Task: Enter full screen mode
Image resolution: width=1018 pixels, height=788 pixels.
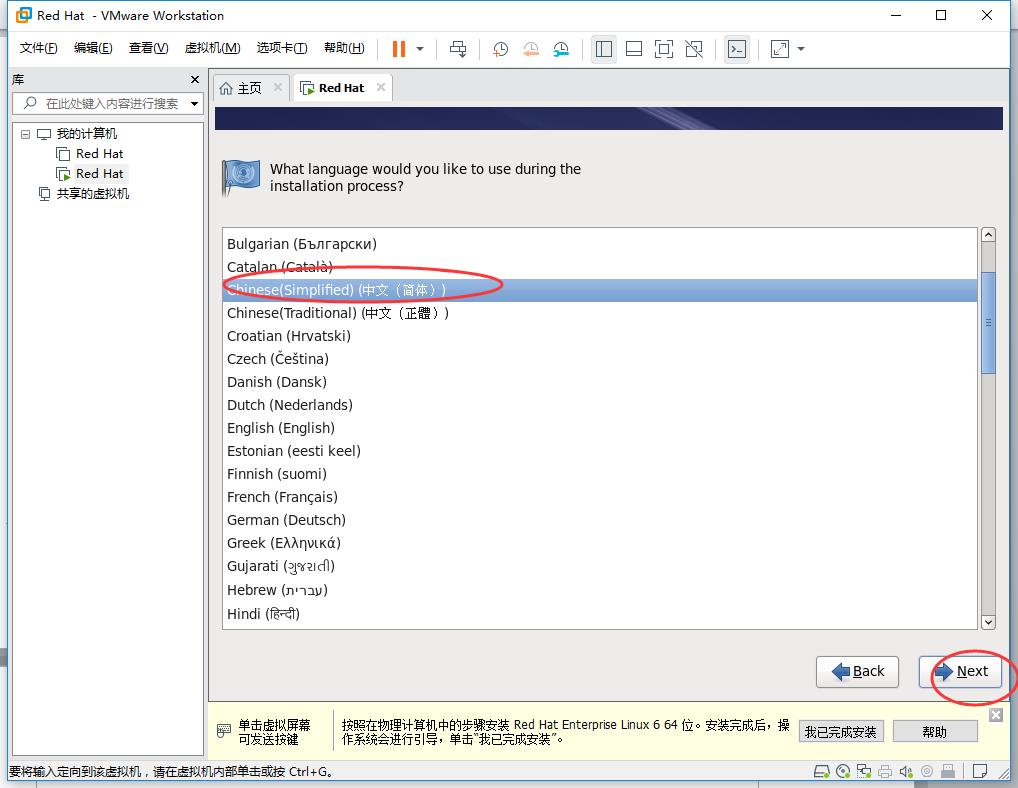Action: [664, 49]
